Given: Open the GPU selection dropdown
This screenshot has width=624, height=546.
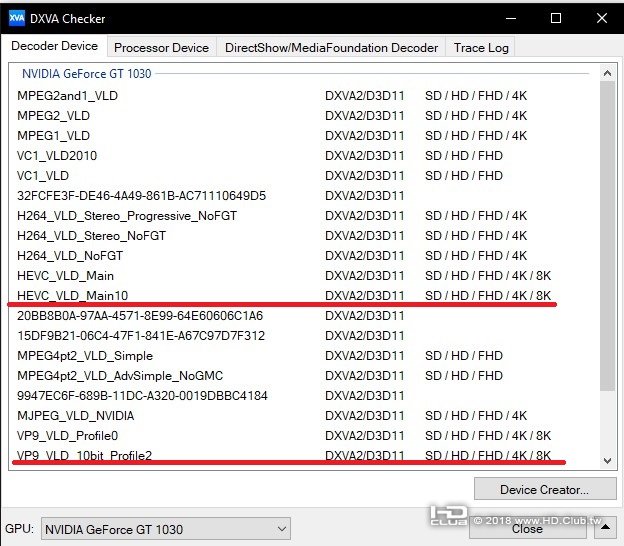Looking at the screenshot, I should tap(166, 529).
